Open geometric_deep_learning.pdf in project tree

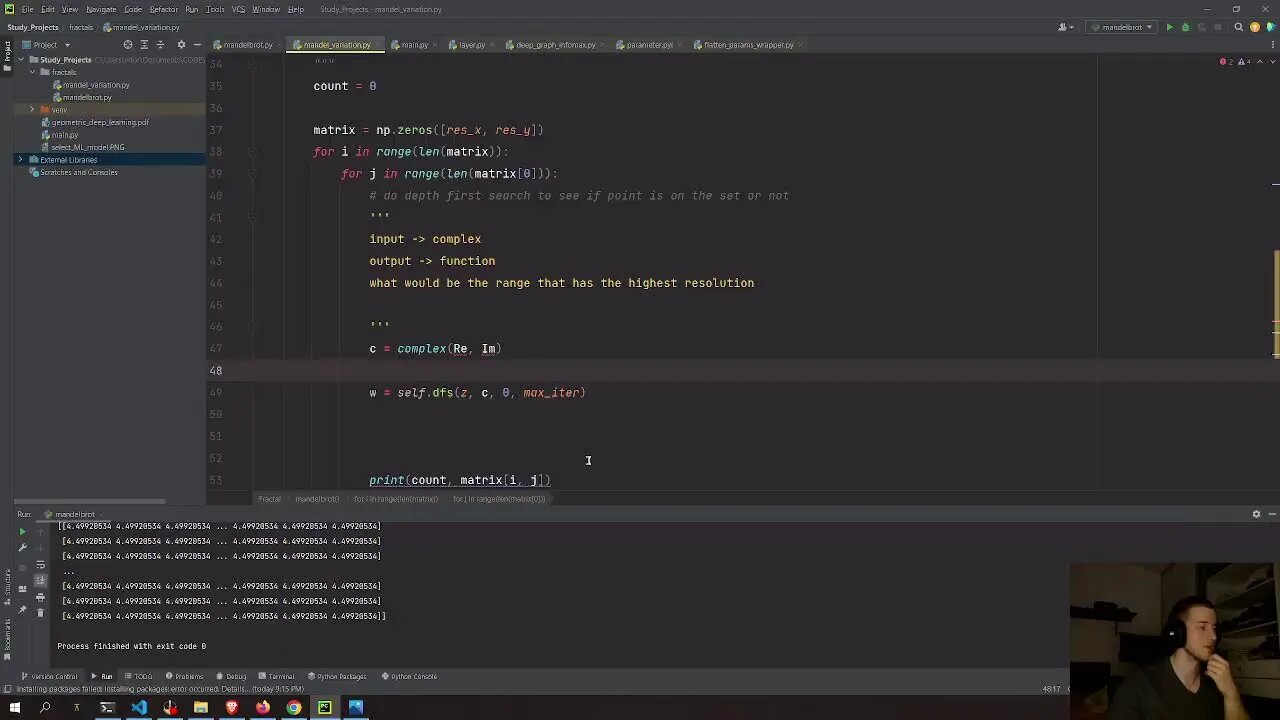(100, 122)
